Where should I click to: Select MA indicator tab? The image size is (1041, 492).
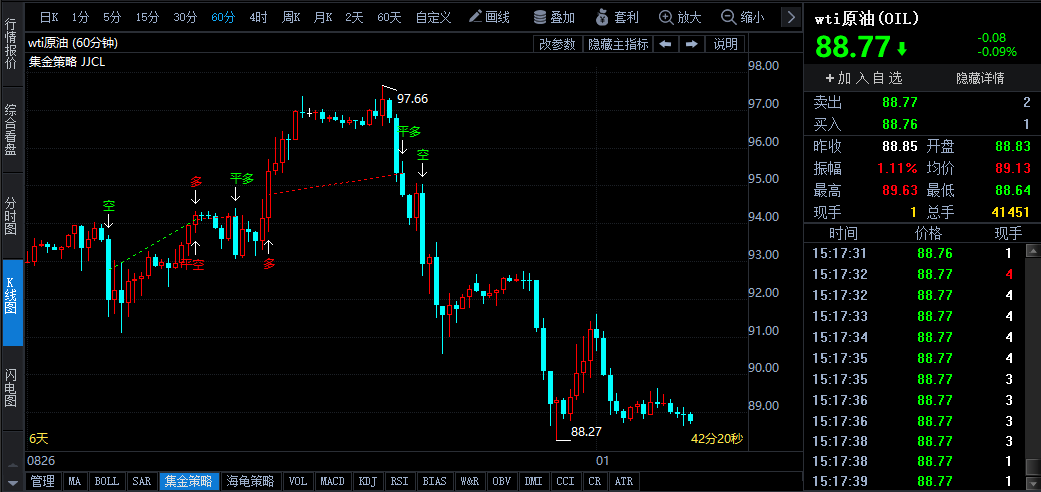click(x=75, y=481)
